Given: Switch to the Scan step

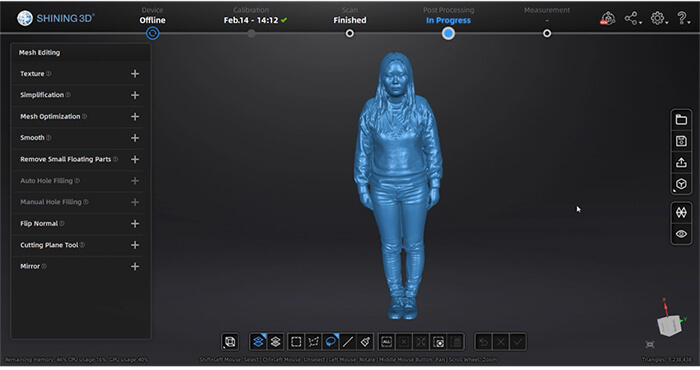Looking at the screenshot, I should (350, 33).
